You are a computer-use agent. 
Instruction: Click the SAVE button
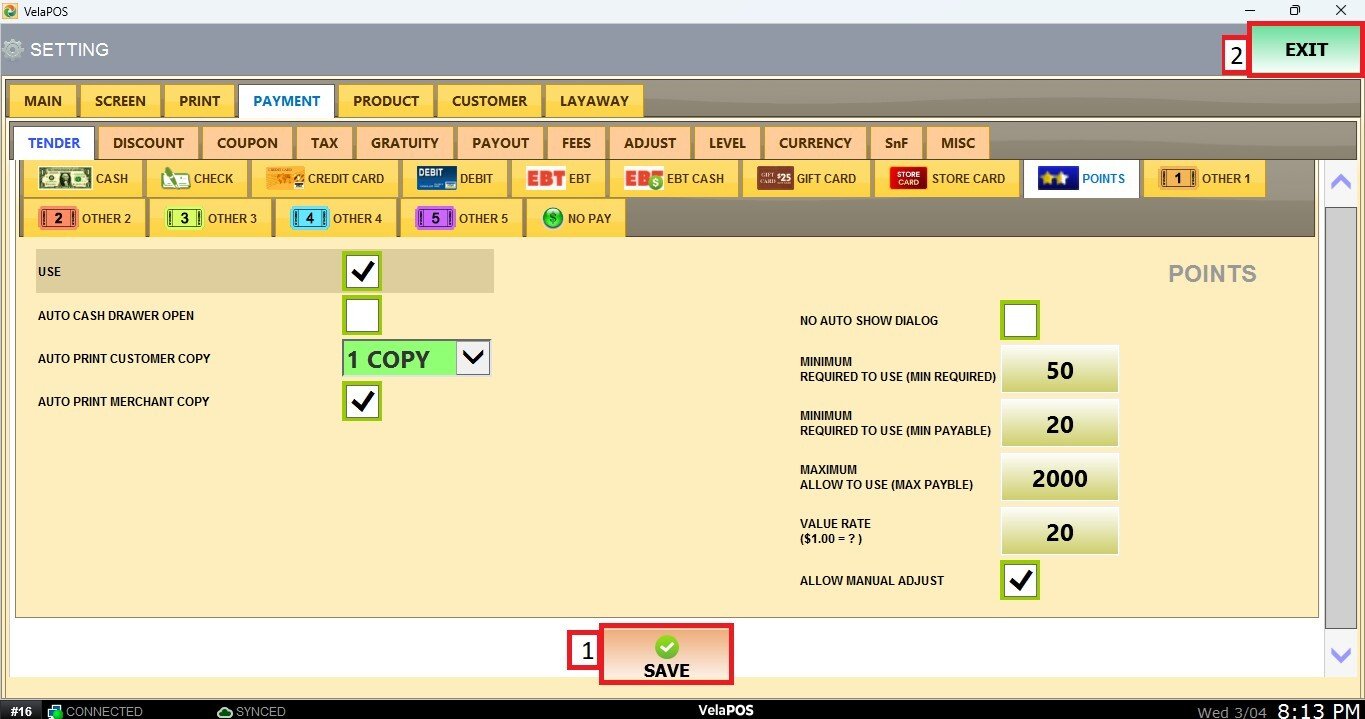click(666, 656)
